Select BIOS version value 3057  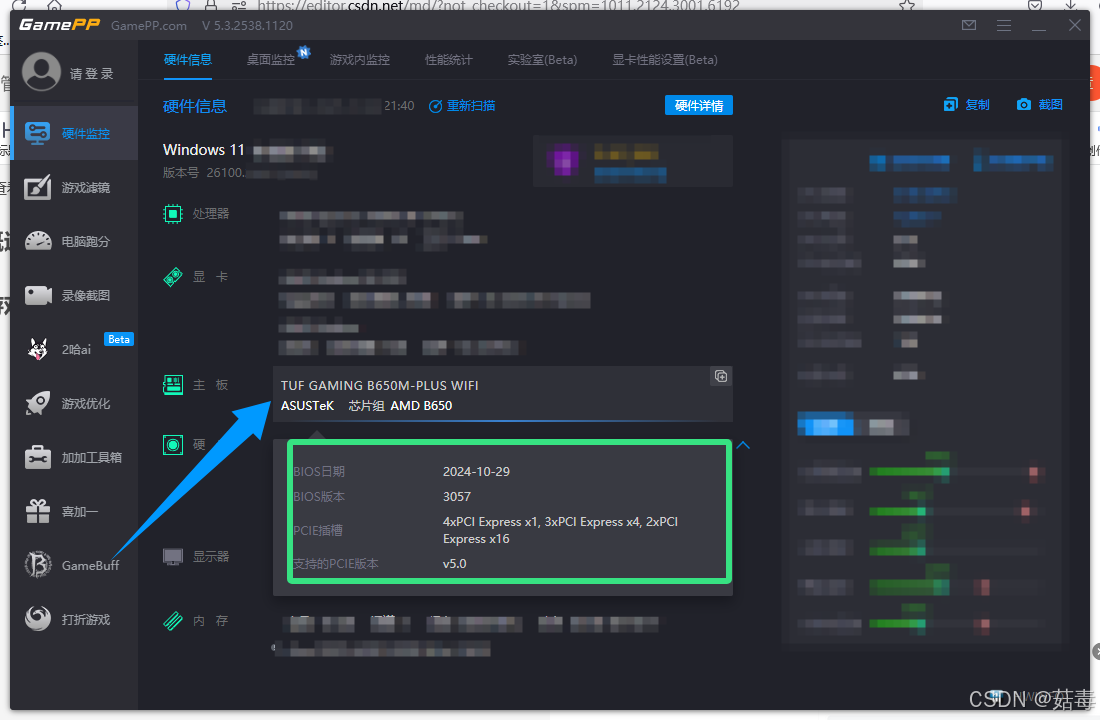pyautogui.click(x=457, y=497)
